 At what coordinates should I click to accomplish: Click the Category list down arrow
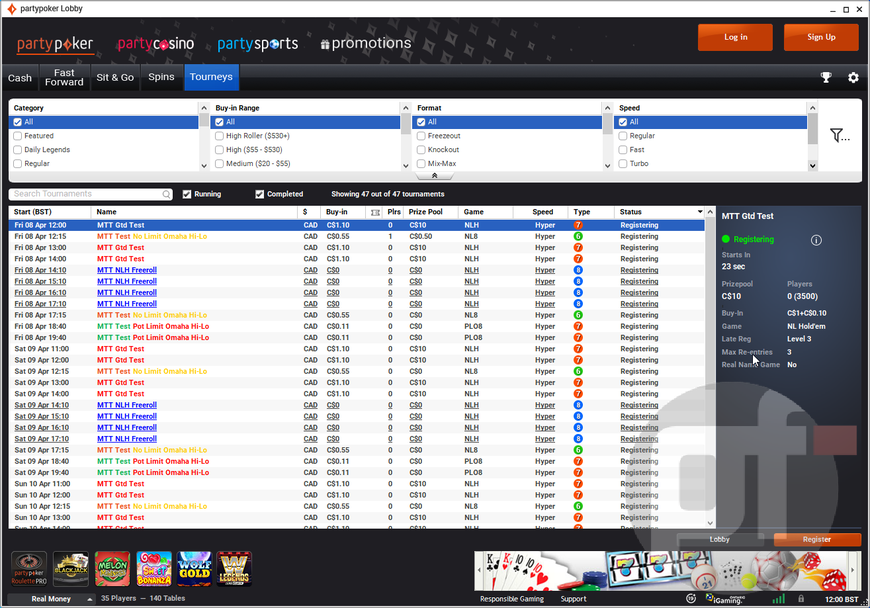point(204,165)
